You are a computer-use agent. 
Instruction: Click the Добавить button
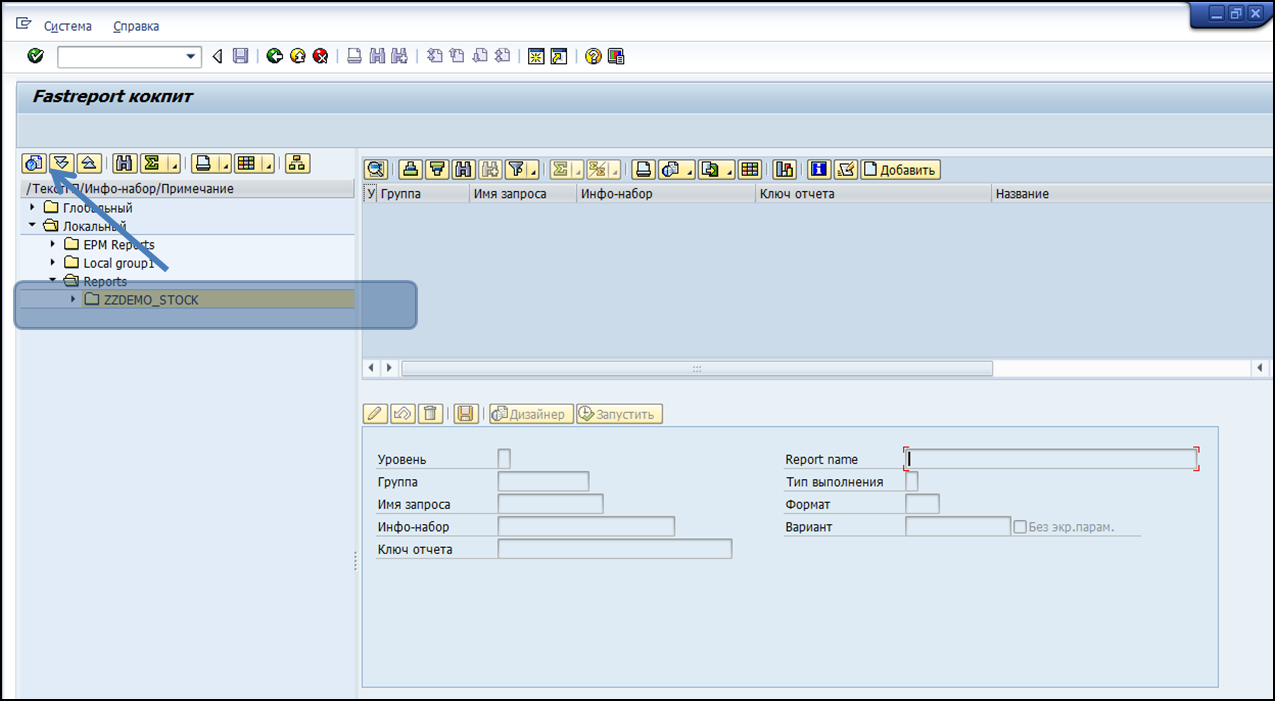pos(901,170)
